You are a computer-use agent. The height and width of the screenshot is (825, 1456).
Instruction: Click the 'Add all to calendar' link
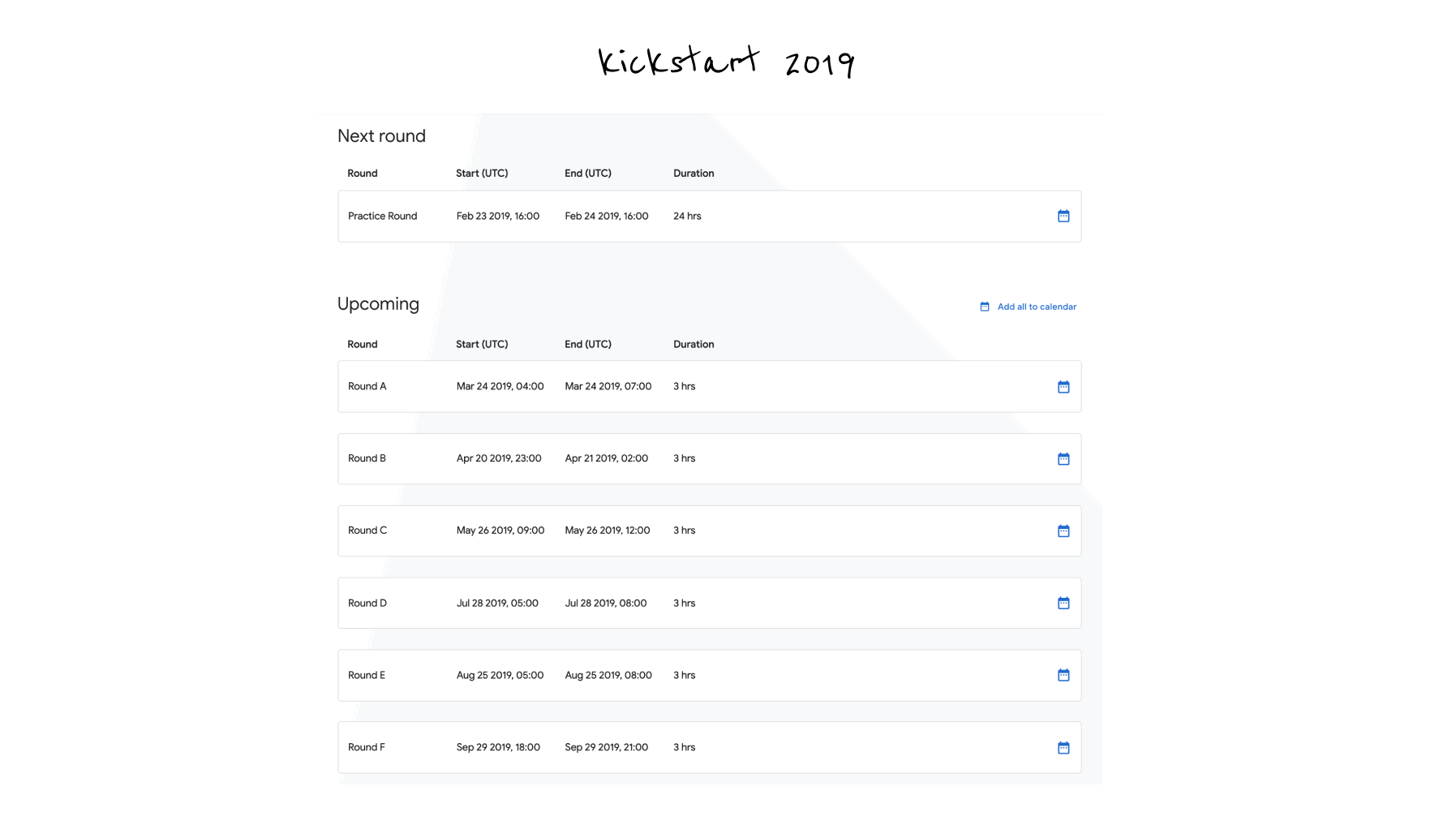(x=1037, y=307)
